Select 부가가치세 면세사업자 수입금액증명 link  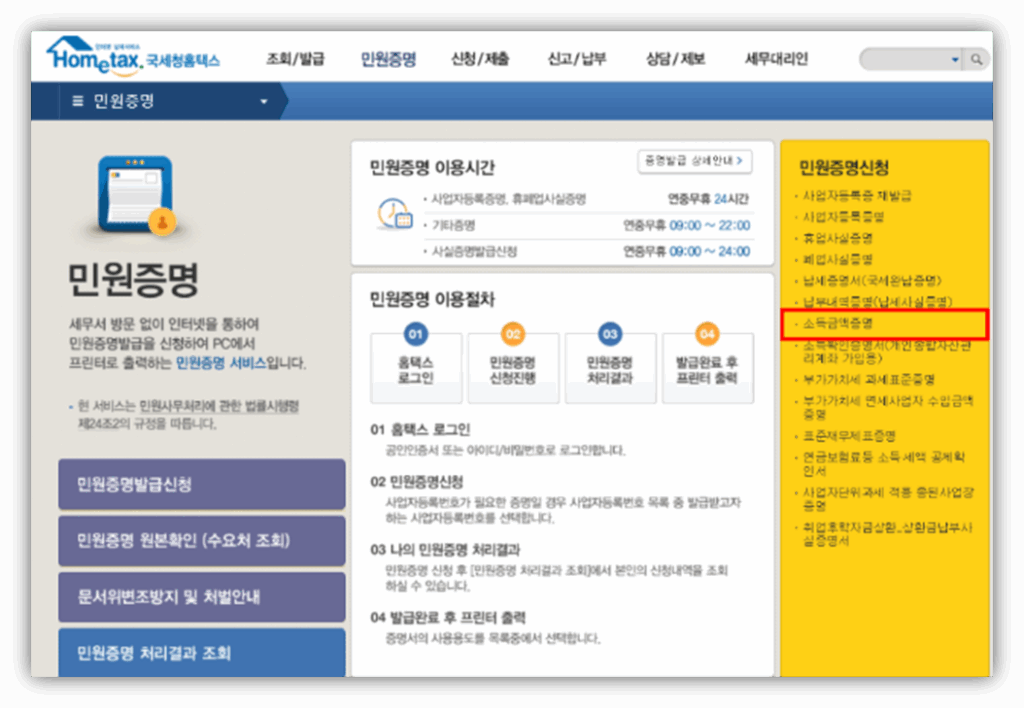(888, 407)
